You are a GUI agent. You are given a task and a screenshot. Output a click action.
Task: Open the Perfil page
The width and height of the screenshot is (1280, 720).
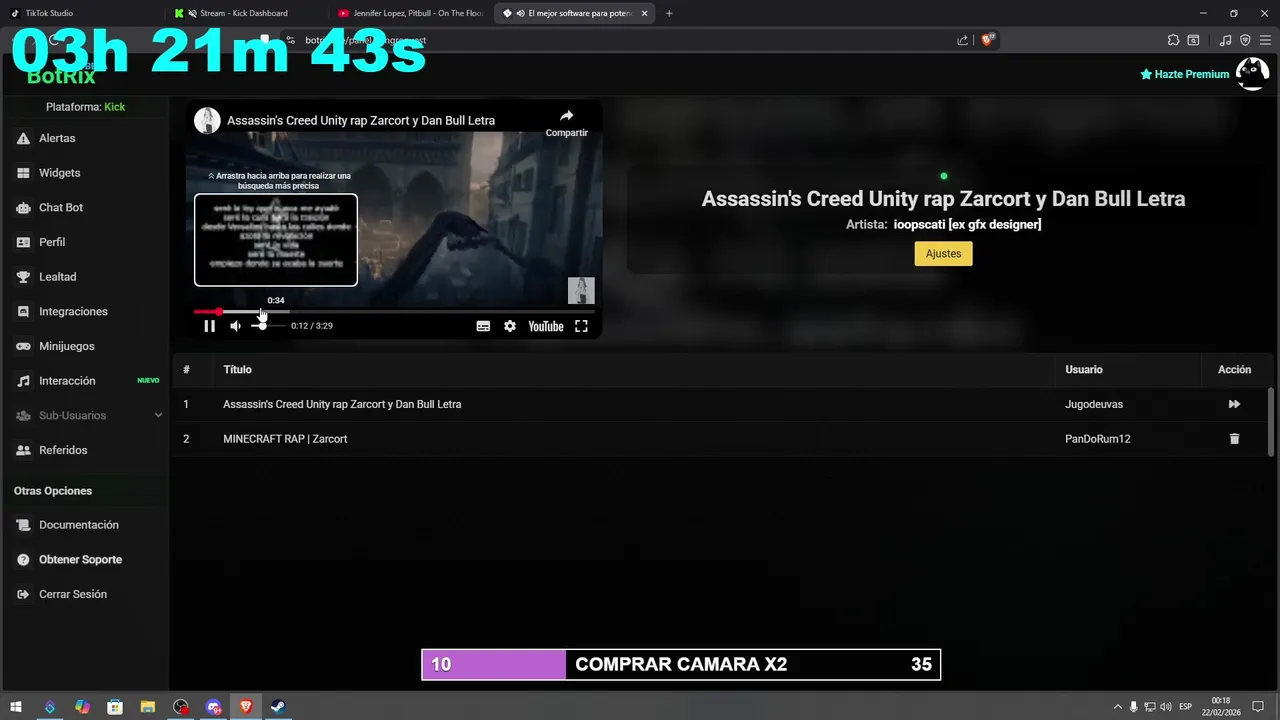point(52,242)
